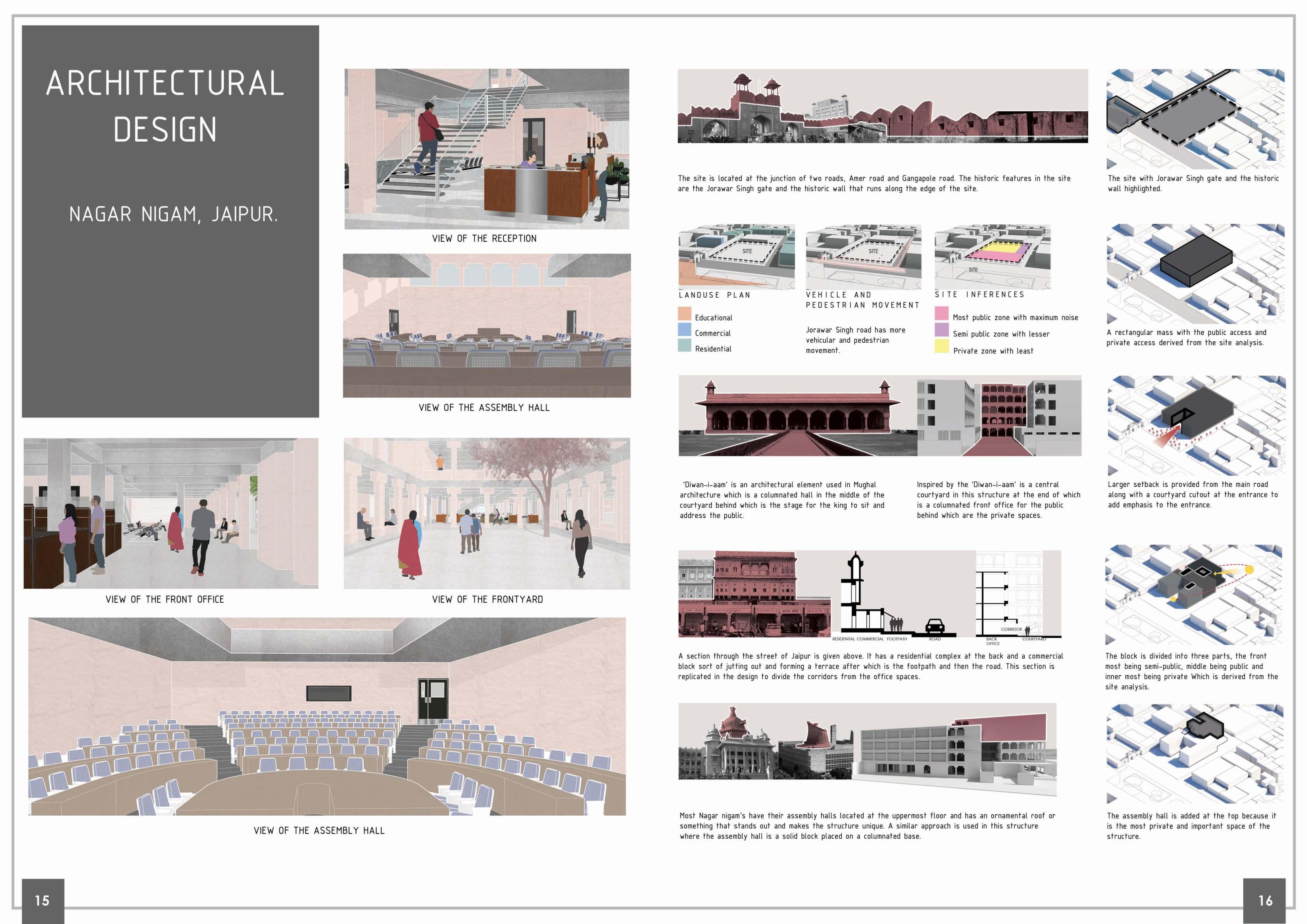This screenshot has width=1307, height=924.
Task: Click the View of the Front Office render
Action: (171, 513)
